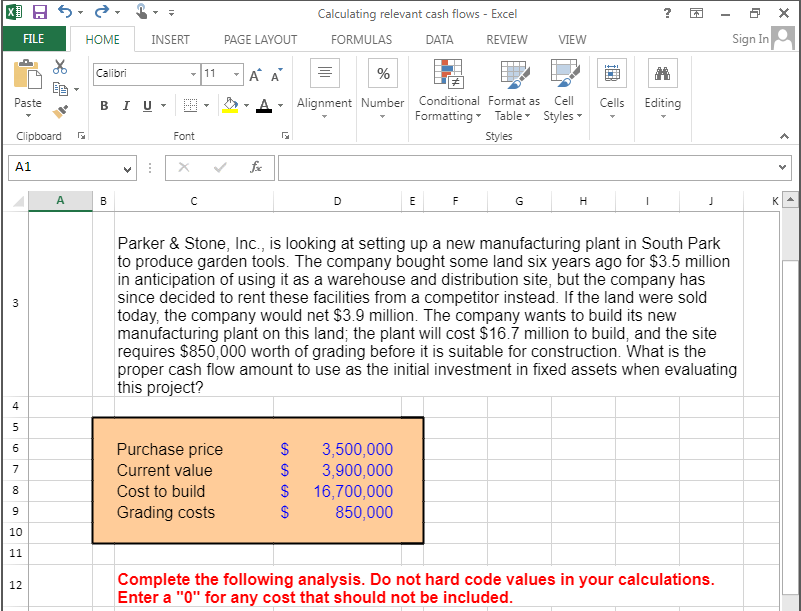This screenshot has width=801, height=611.
Task: Open the Cell Styles gallery
Action: tap(563, 90)
